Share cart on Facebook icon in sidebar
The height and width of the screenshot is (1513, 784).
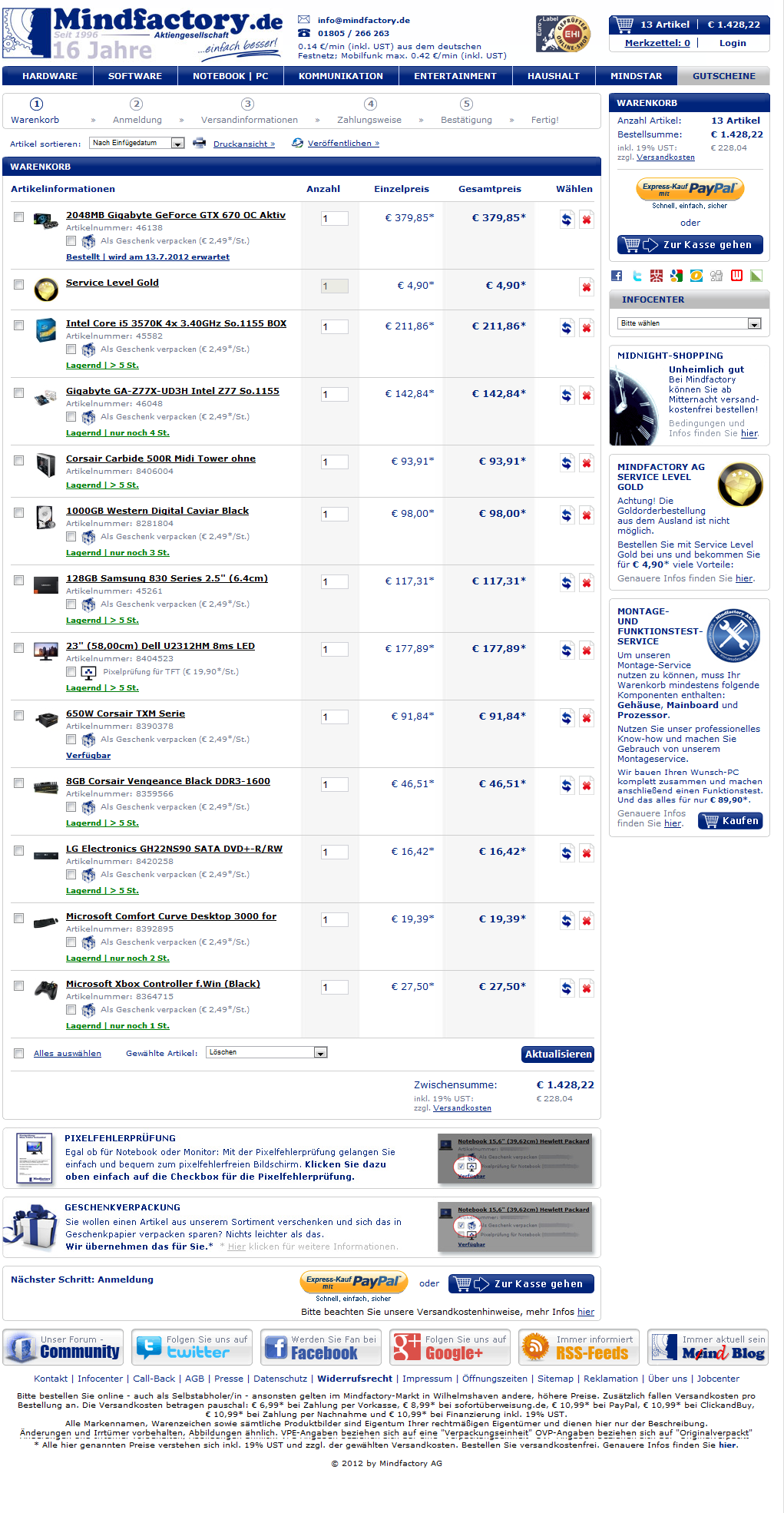click(x=617, y=276)
